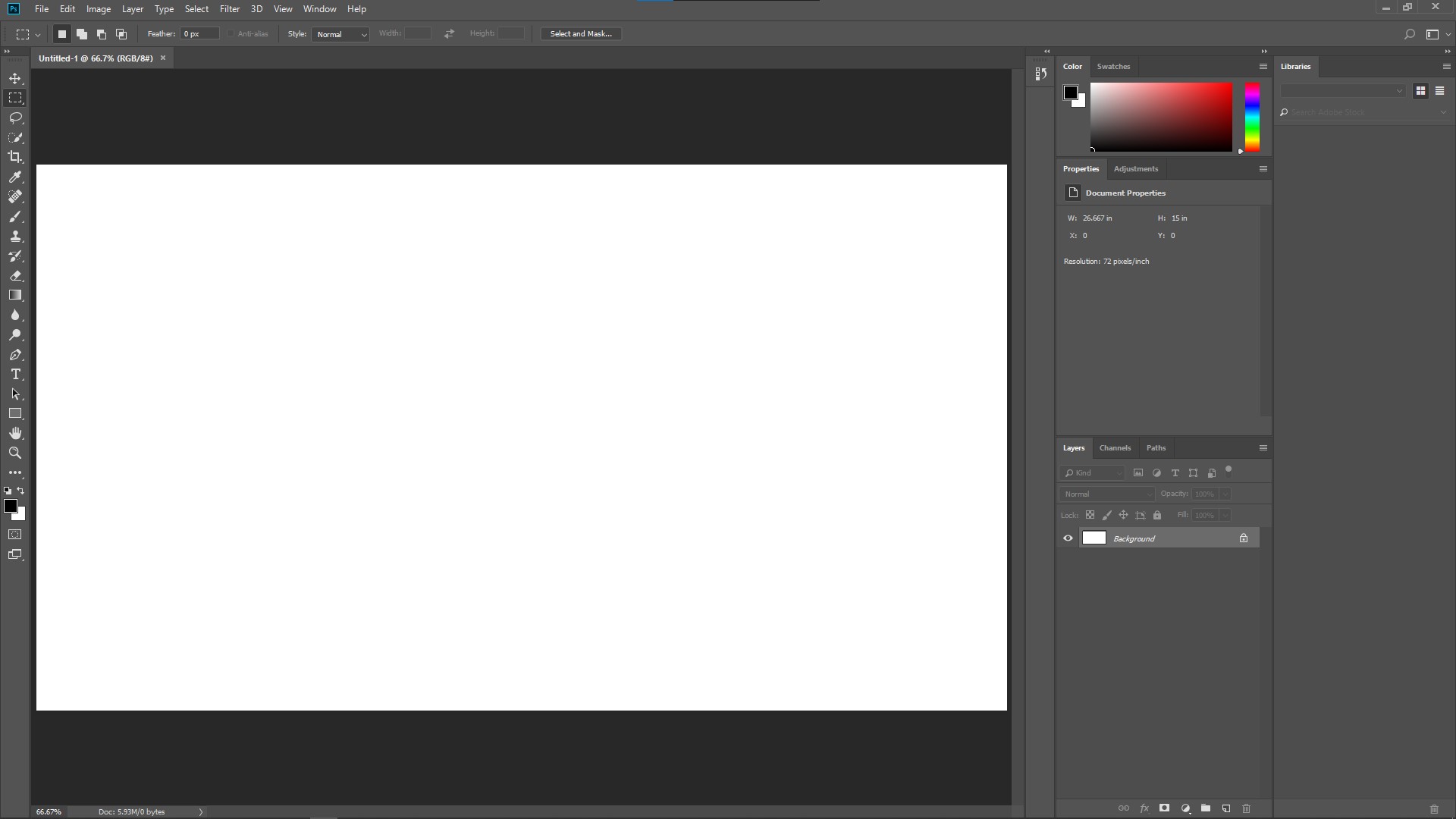Switch to the Channels tab
Viewport: 1456px width, 819px height.
[1115, 448]
